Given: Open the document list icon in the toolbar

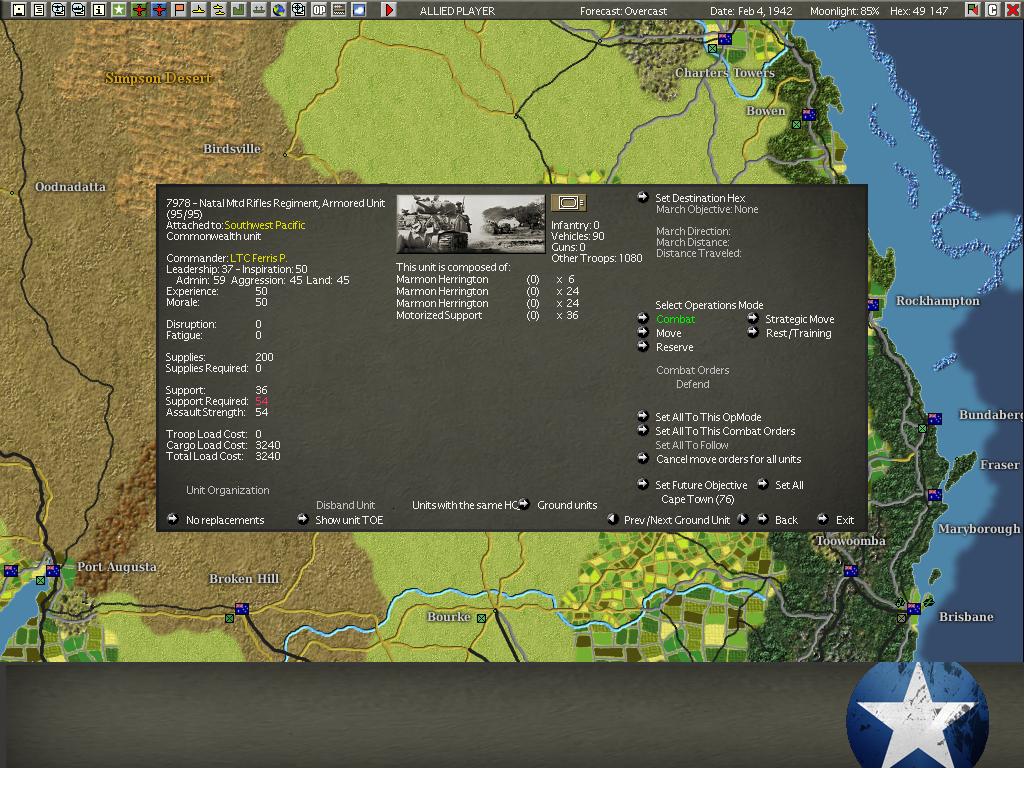Looking at the screenshot, I should [39, 10].
